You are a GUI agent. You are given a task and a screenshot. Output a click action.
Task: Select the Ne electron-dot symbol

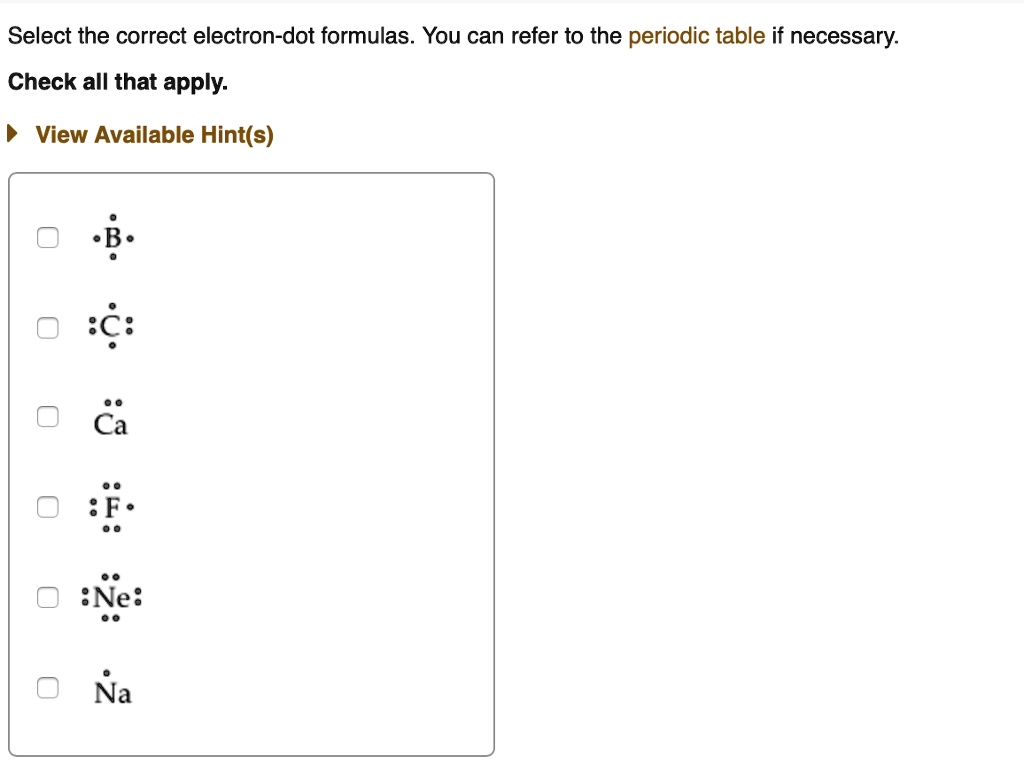click(x=112, y=597)
